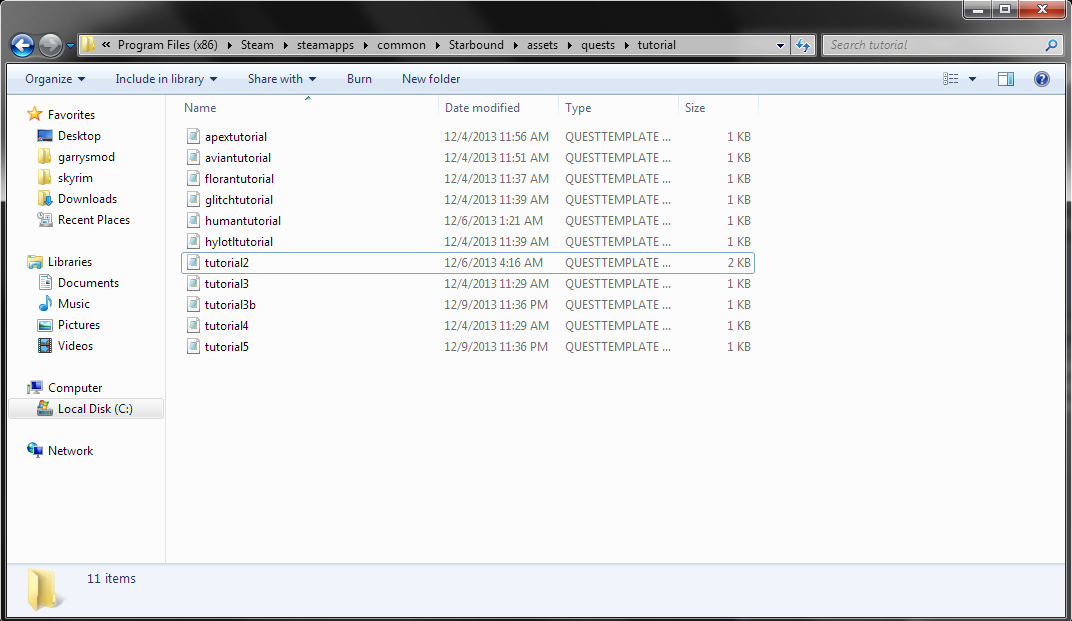Select the apextutorial file icon
Viewport: 1072px width, 621px height.
[x=193, y=136]
